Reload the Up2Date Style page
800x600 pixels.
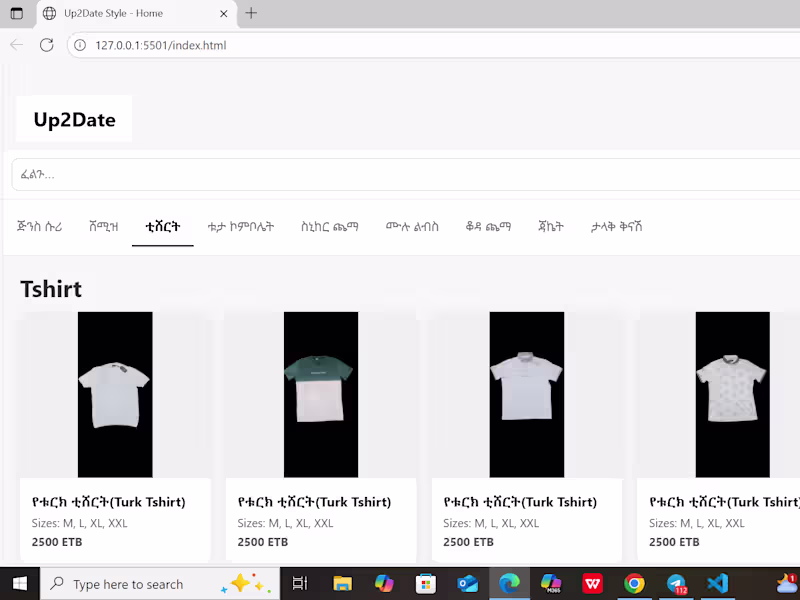[x=47, y=45]
